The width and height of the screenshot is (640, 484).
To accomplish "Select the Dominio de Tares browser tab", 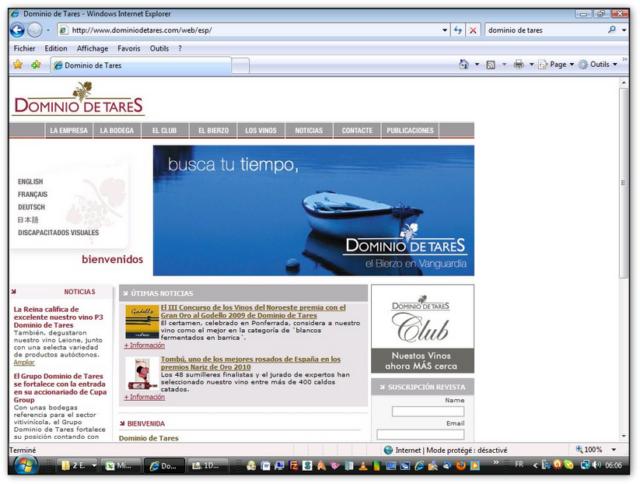I will [x=141, y=65].
